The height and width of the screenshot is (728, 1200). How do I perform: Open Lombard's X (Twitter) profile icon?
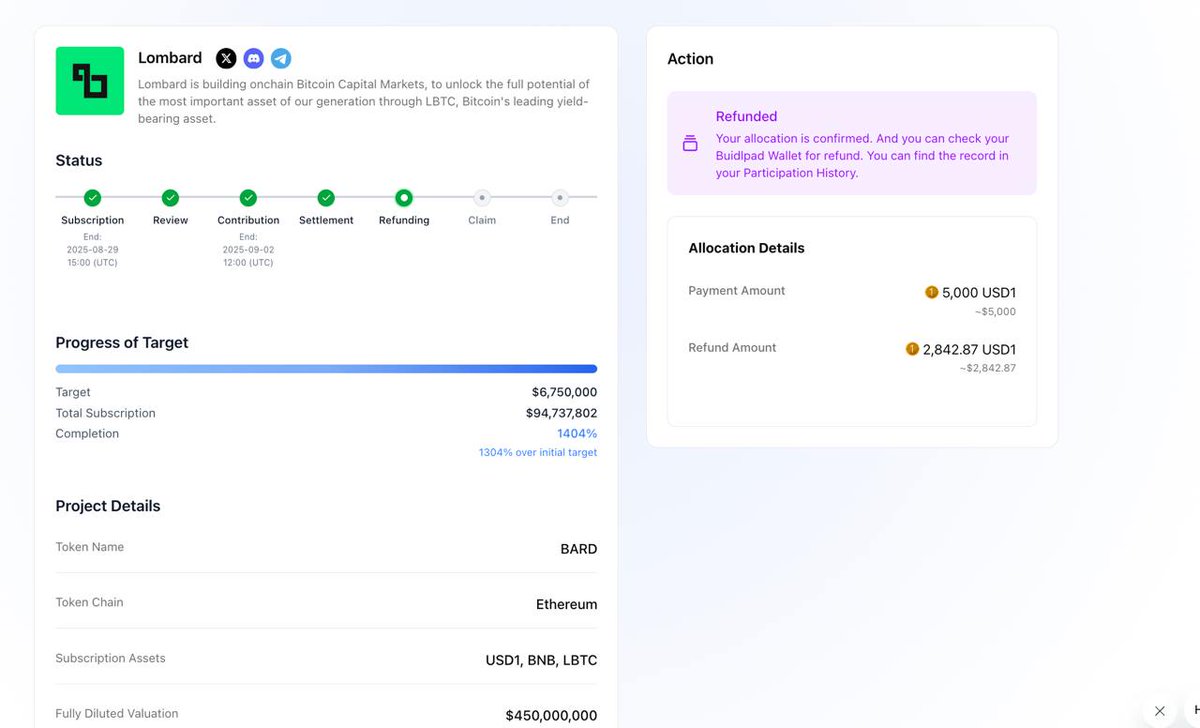[227, 59]
